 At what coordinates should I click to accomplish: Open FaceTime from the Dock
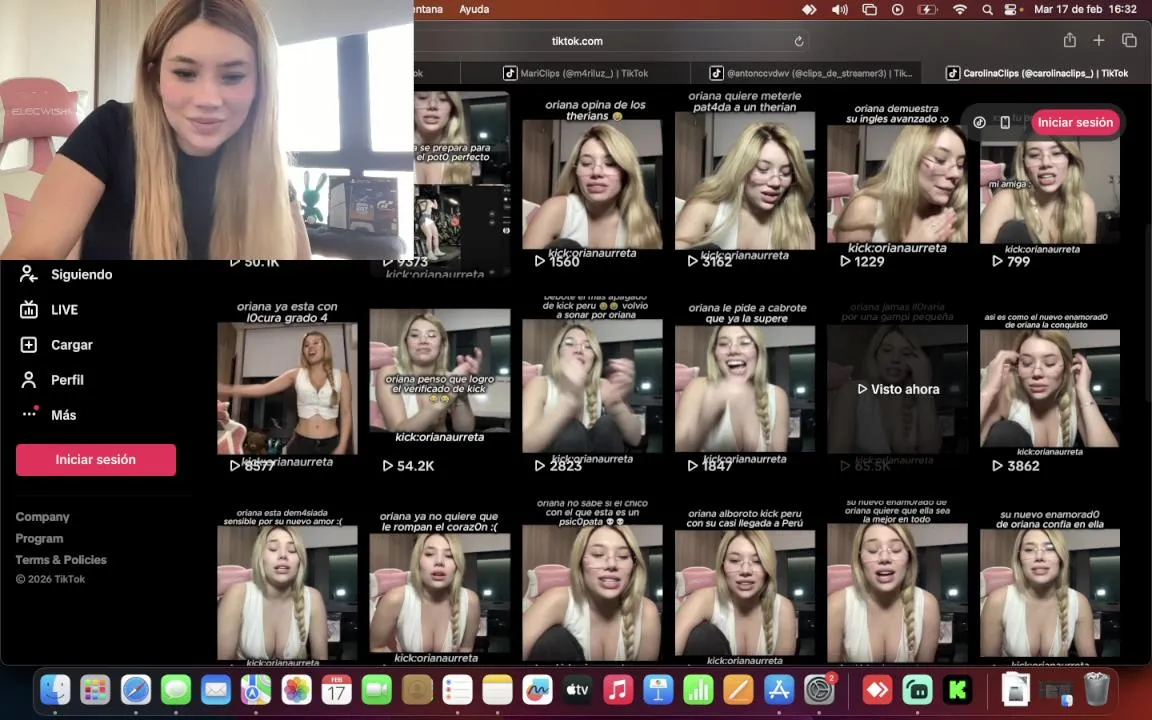pyautogui.click(x=377, y=691)
